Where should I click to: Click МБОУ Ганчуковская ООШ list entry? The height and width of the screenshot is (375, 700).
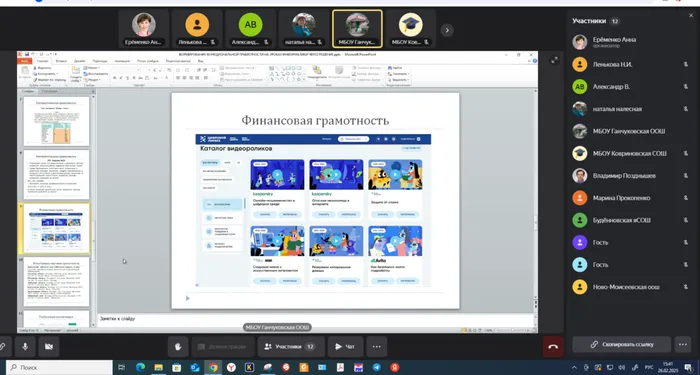[x=630, y=131]
